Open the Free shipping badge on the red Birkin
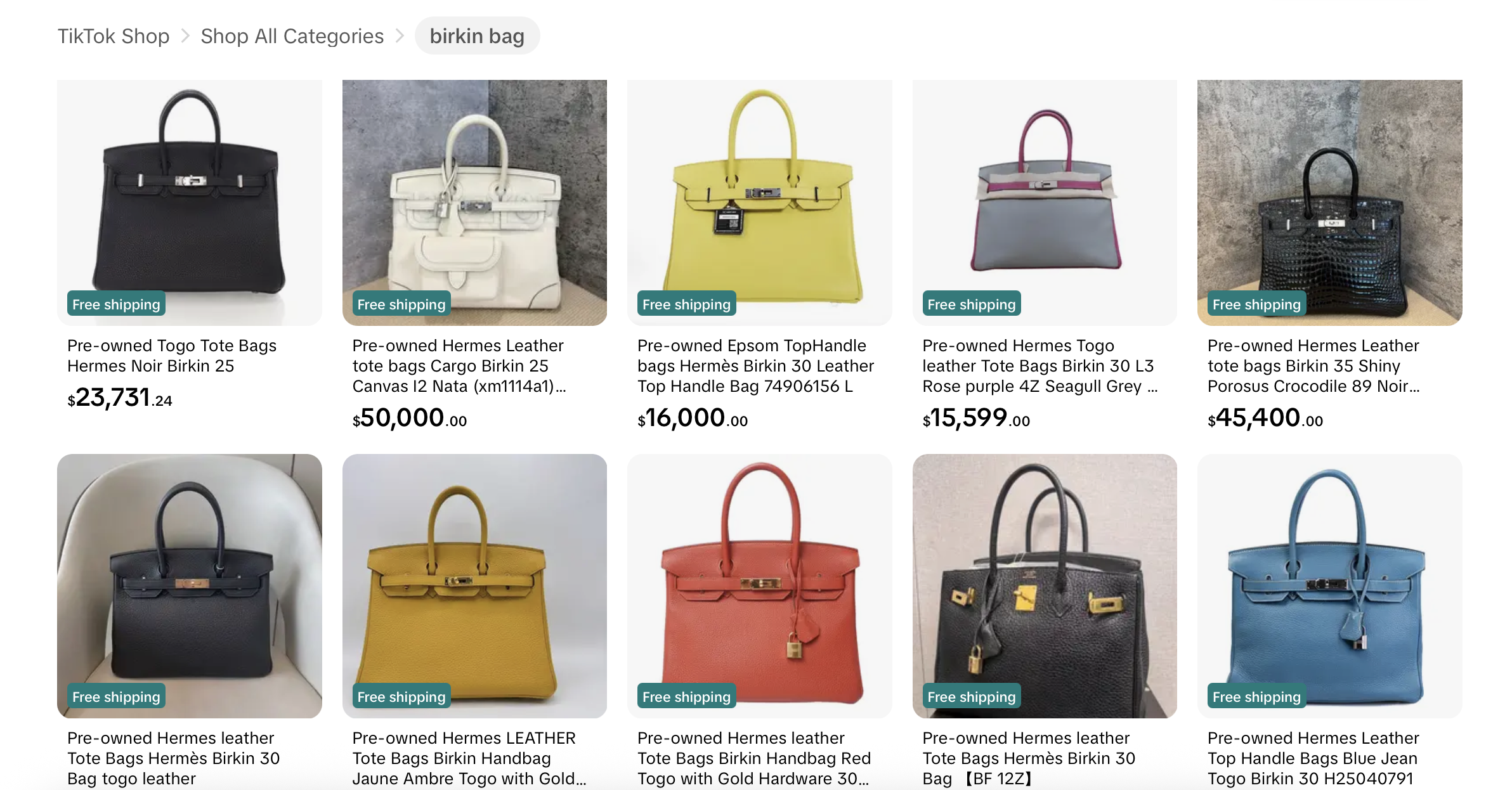The height and width of the screenshot is (790, 1512). (686, 697)
